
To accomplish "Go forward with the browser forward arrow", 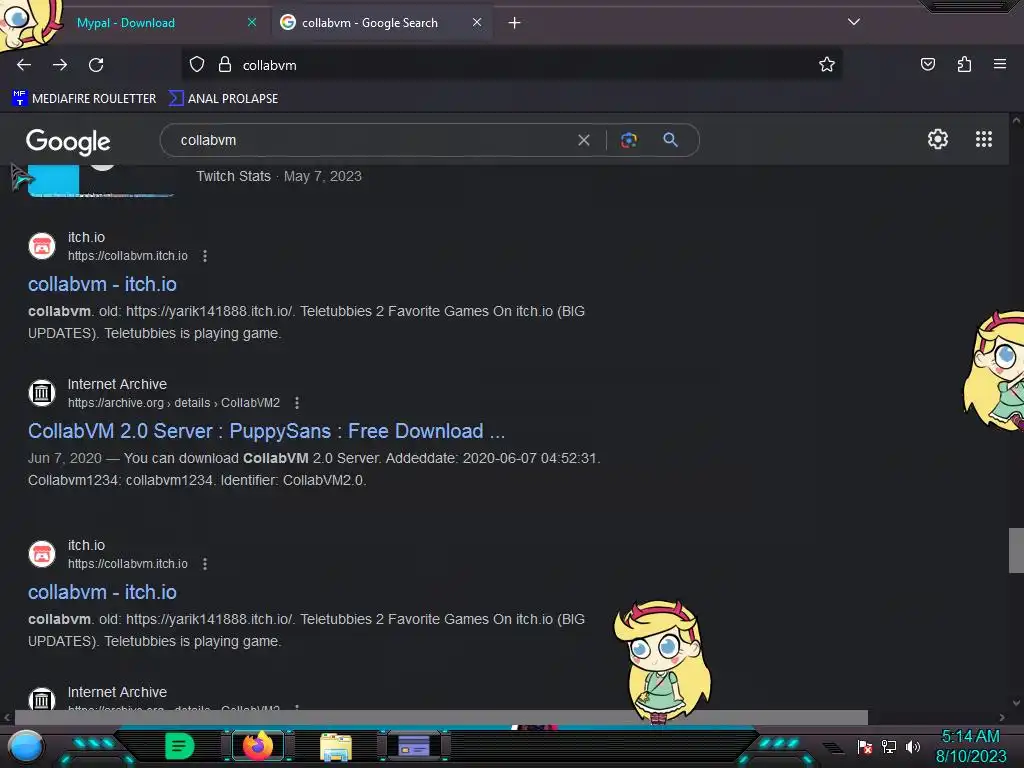I will coord(60,65).
